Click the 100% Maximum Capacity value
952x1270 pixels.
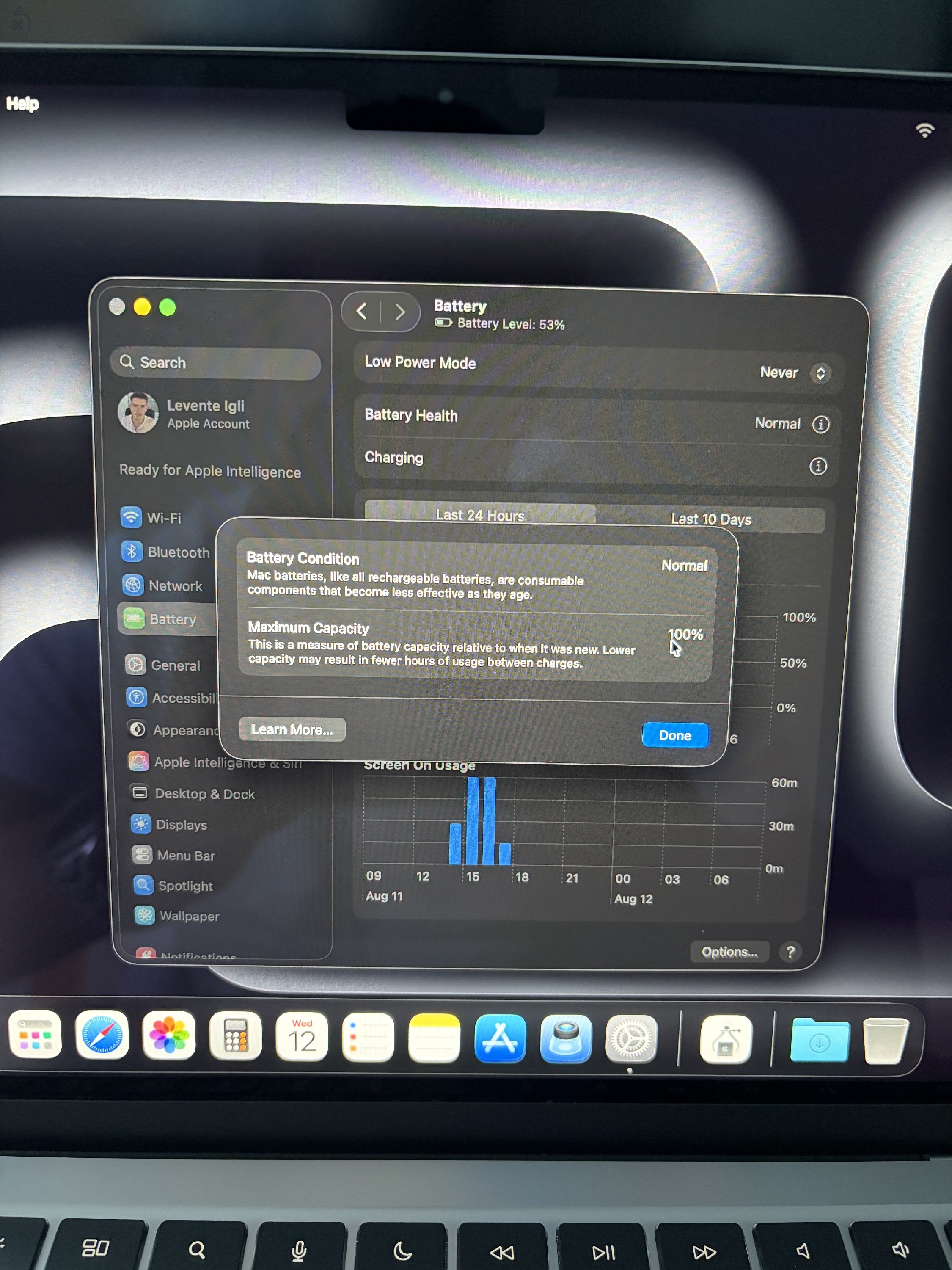(685, 634)
